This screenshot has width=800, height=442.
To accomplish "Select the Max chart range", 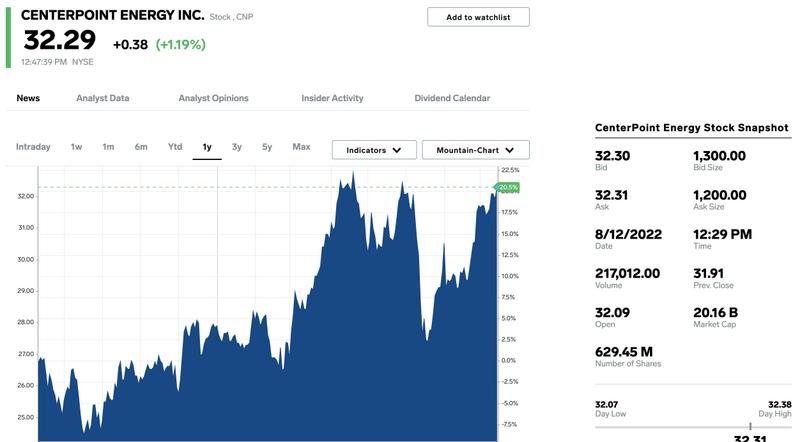I will point(301,147).
